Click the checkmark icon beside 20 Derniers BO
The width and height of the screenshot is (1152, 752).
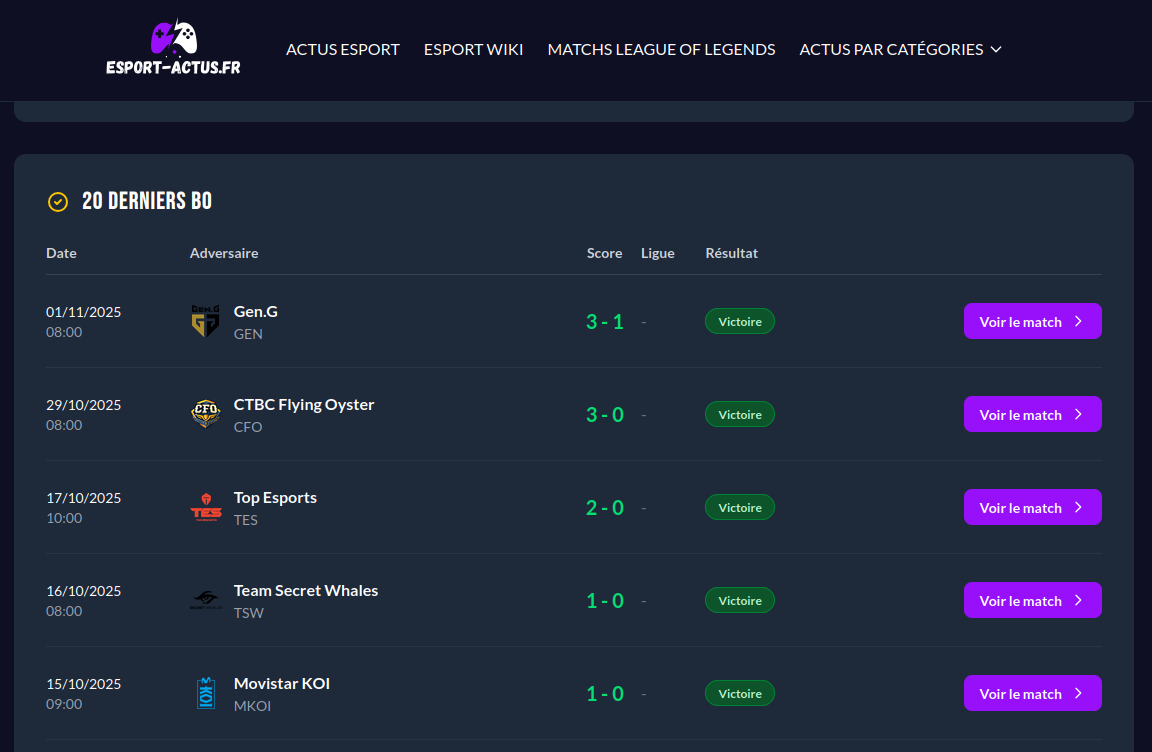pyautogui.click(x=58, y=201)
